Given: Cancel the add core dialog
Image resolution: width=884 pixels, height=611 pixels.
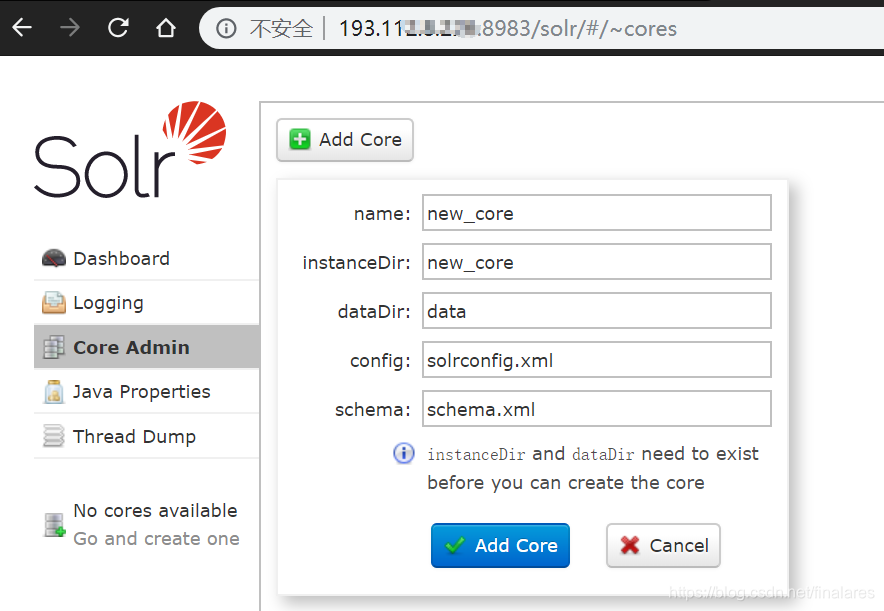Looking at the screenshot, I should tap(663, 545).
